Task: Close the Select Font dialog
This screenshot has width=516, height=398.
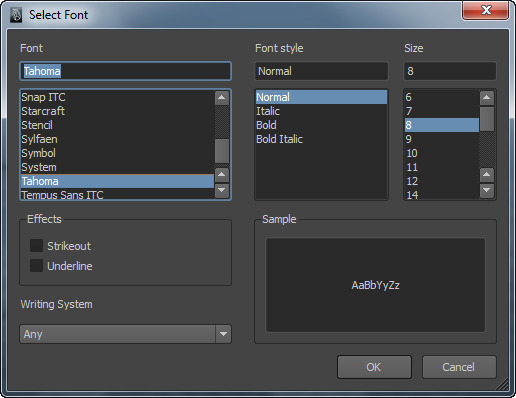Action: point(485,10)
